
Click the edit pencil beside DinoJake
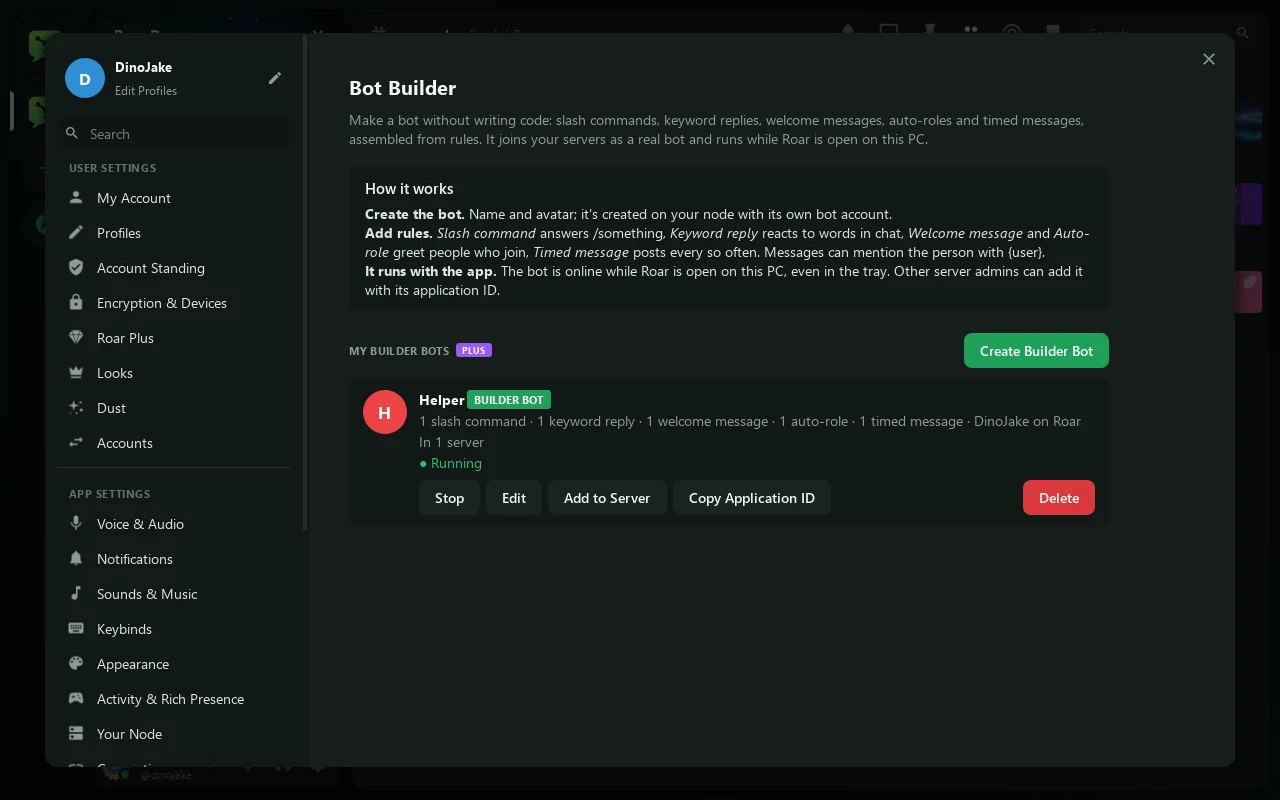click(275, 78)
